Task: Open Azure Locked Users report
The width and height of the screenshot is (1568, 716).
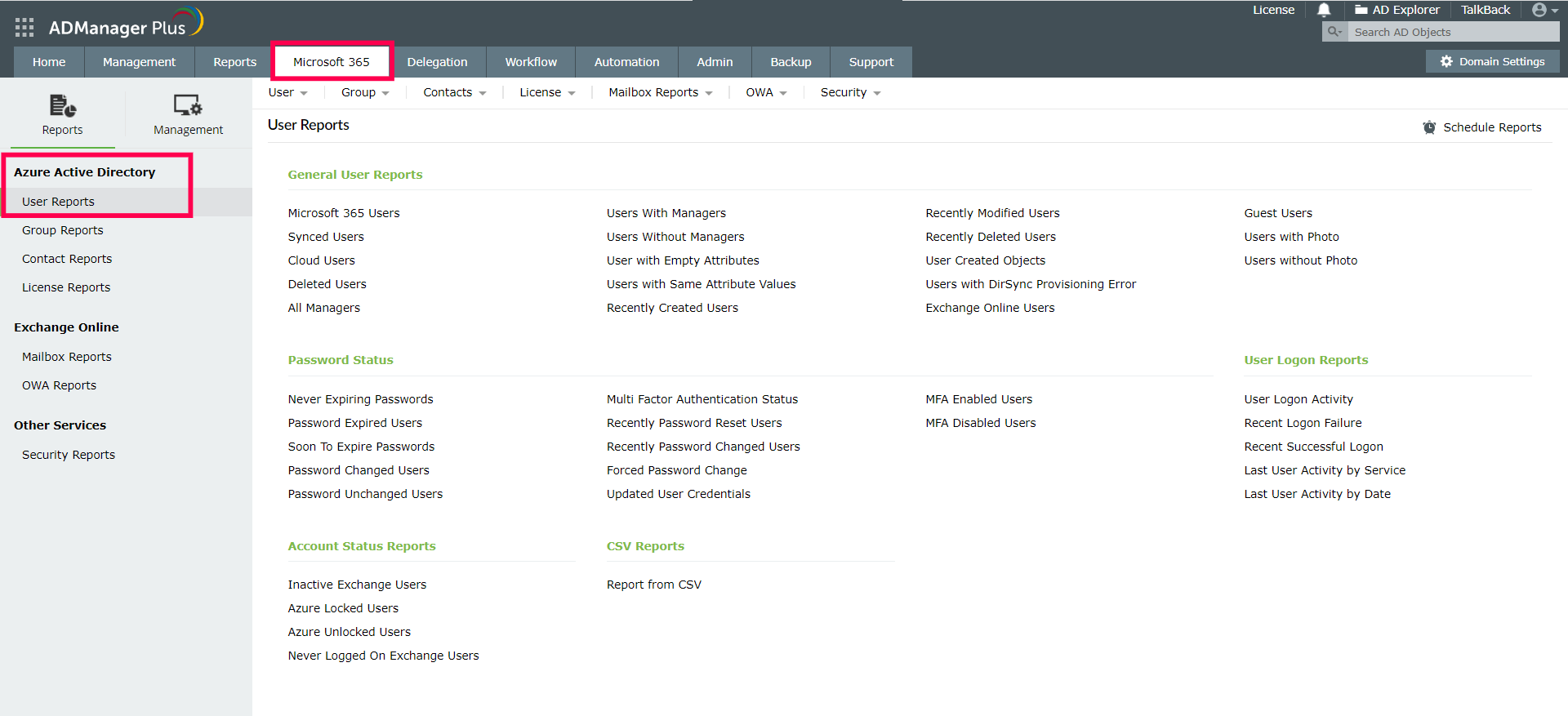Action: 343,608
